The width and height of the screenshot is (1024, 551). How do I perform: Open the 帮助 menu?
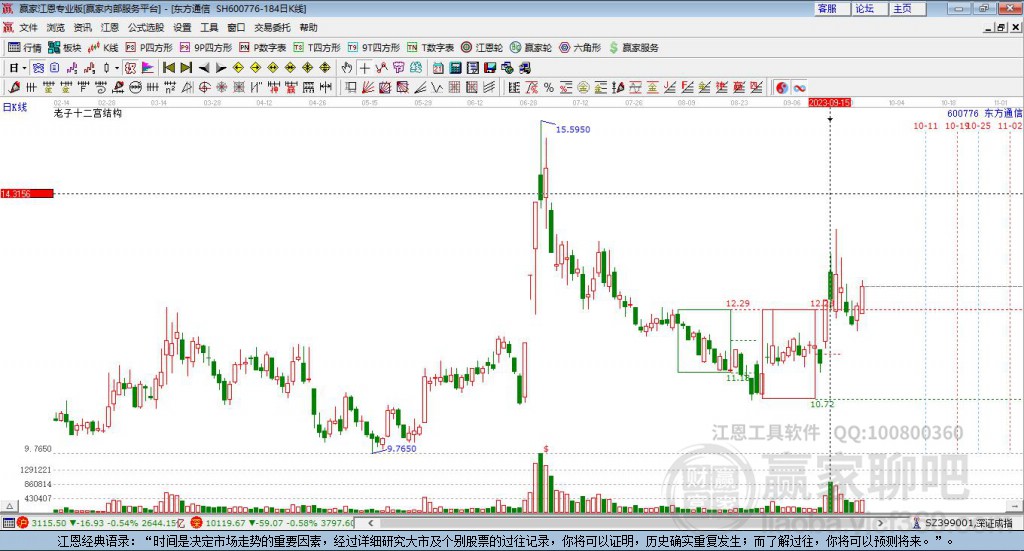click(x=308, y=27)
